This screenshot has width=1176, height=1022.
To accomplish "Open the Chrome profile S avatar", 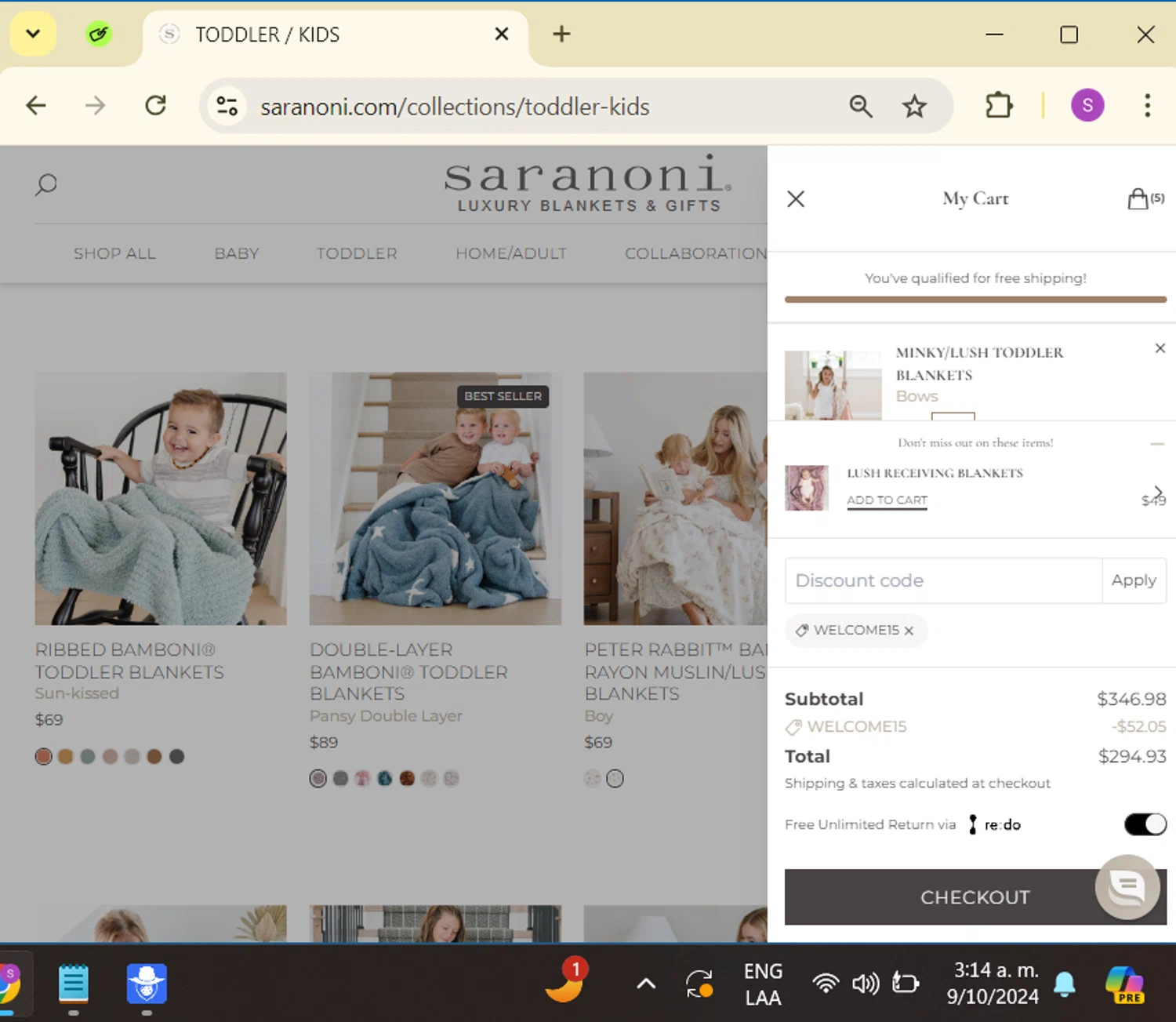I will (1087, 105).
